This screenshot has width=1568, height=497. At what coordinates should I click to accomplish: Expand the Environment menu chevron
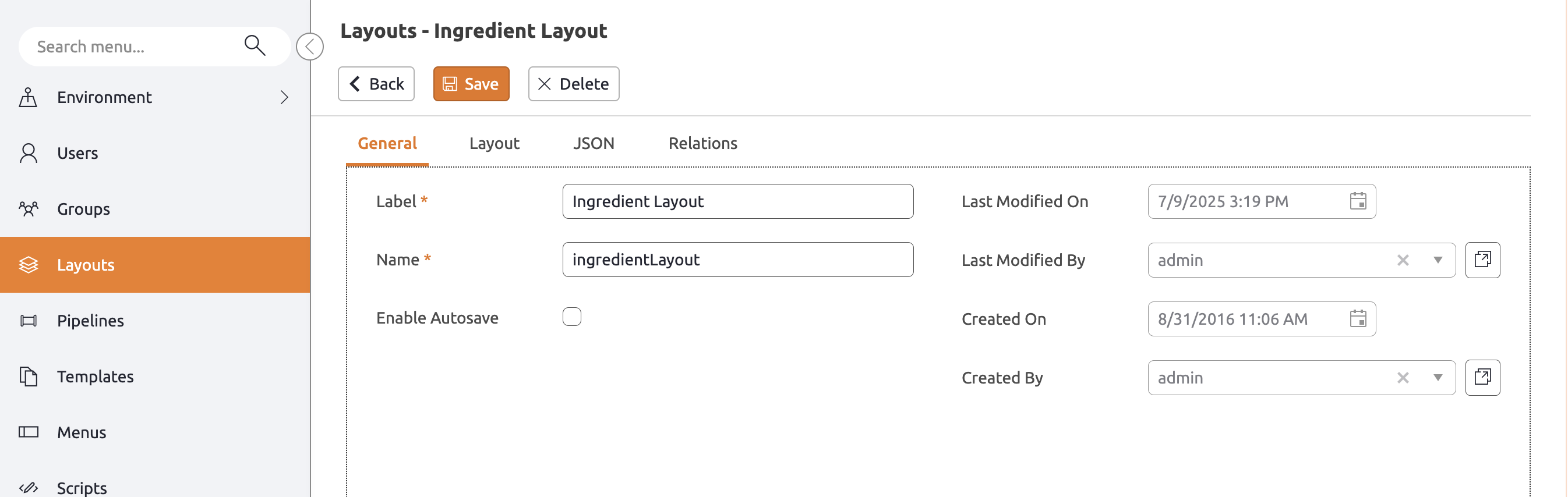click(284, 97)
